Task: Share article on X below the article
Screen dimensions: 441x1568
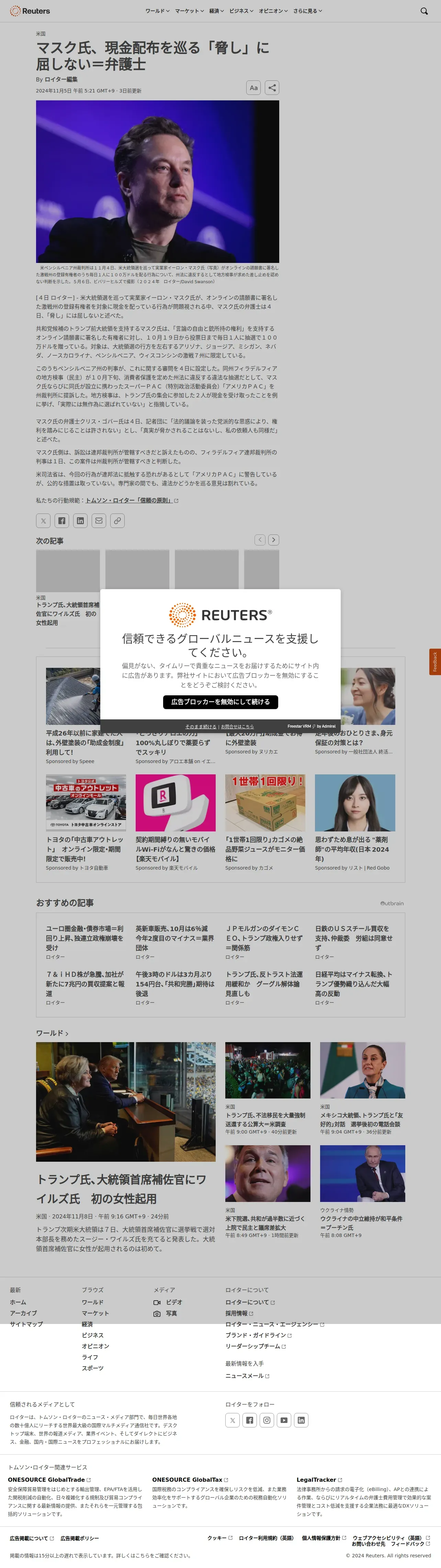Action: point(43,520)
